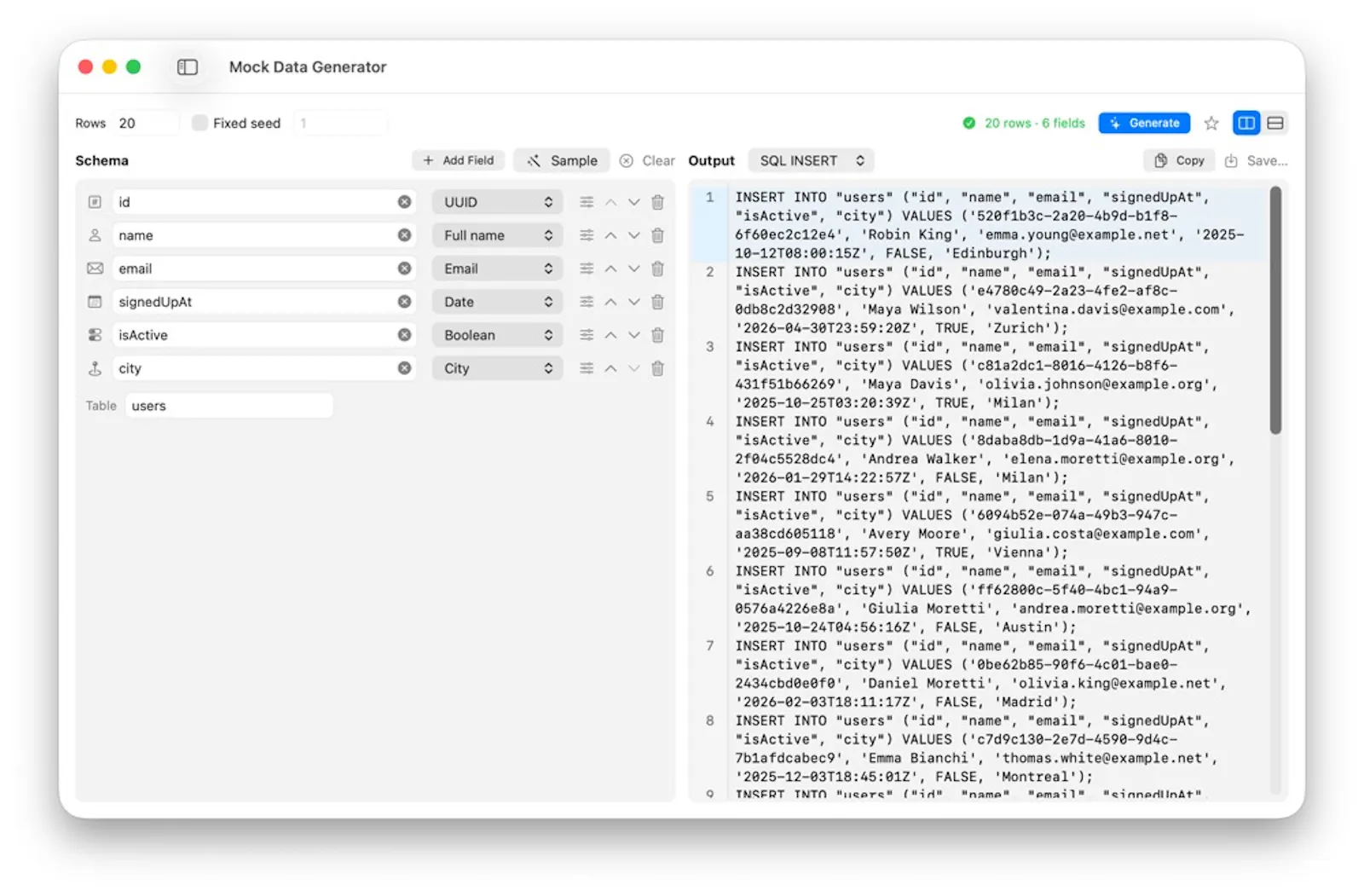This screenshot has width=1364, height=896.
Task: Click the output pane vertical scrollbar
Action: coord(1275,311)
